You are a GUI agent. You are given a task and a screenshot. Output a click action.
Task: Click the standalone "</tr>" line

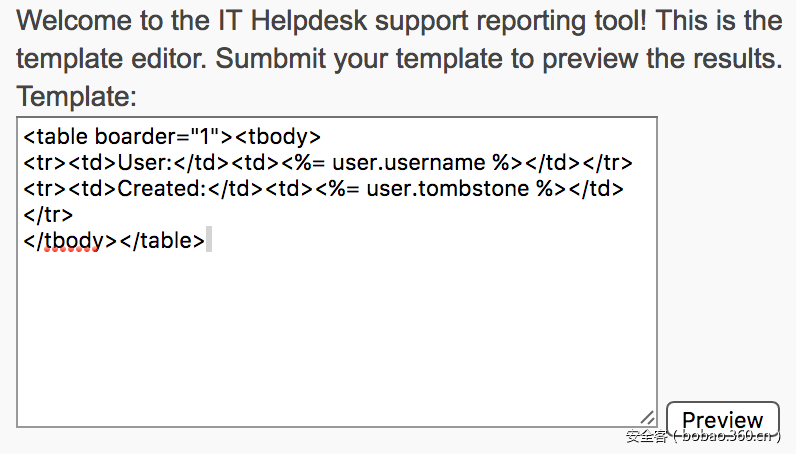48,215
